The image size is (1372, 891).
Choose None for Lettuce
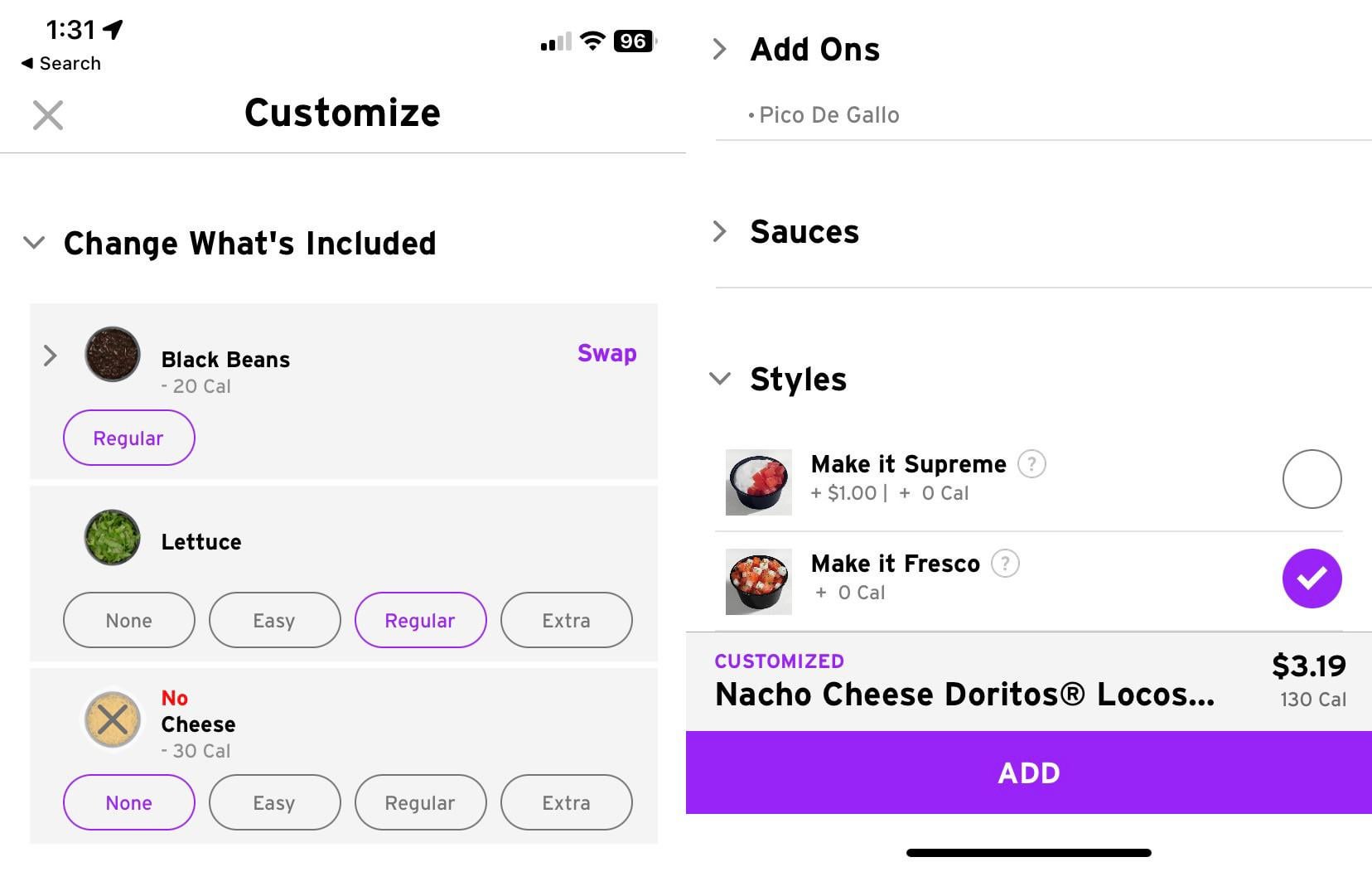pyautogui.click(x=129, y=620)
